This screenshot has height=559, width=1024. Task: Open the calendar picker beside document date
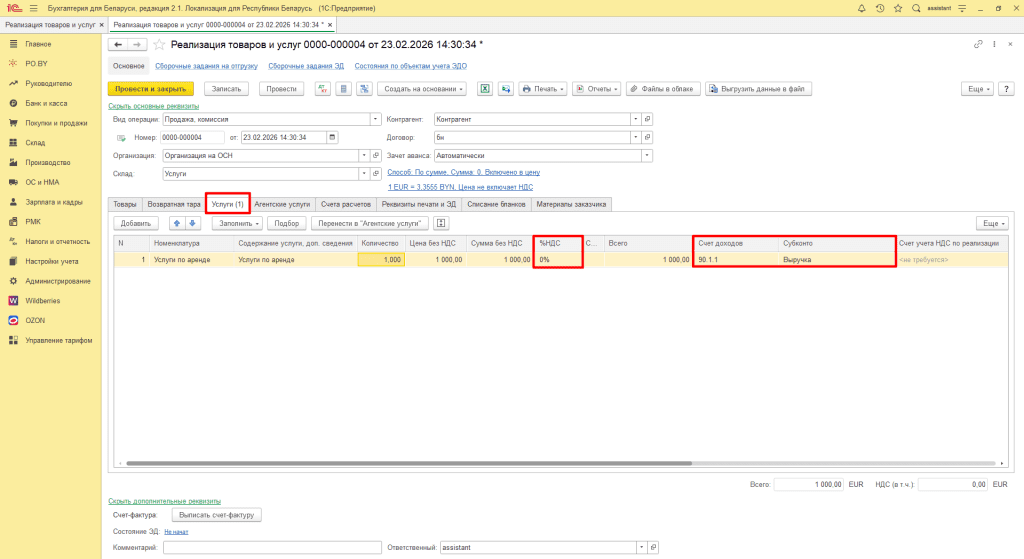[332, 137]
